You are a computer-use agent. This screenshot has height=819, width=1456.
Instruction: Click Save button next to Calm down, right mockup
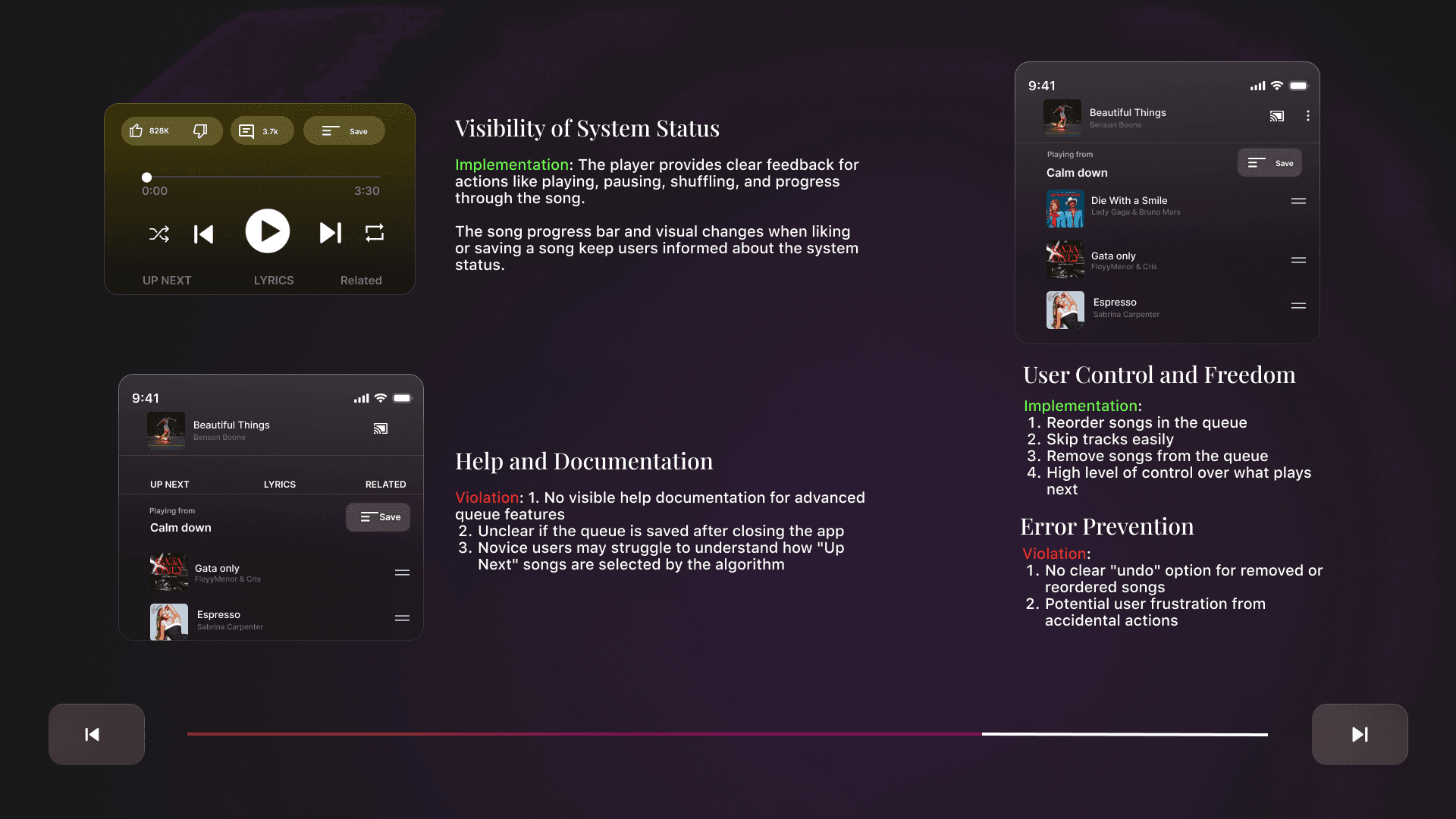[1269, 163]
